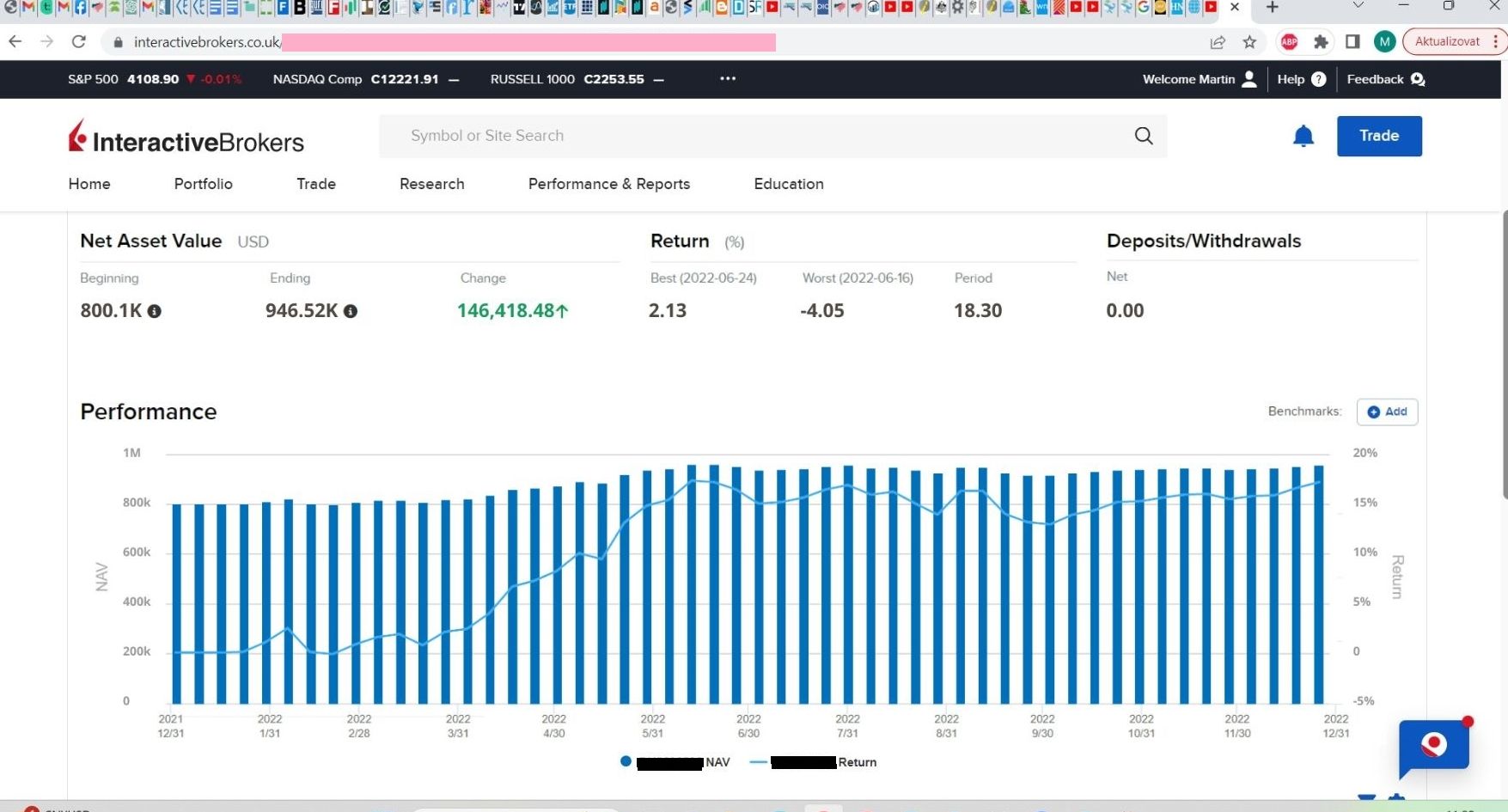Screen dimensions: 1508x812
Task: Click the Help link text
Action: point(1291,79)
